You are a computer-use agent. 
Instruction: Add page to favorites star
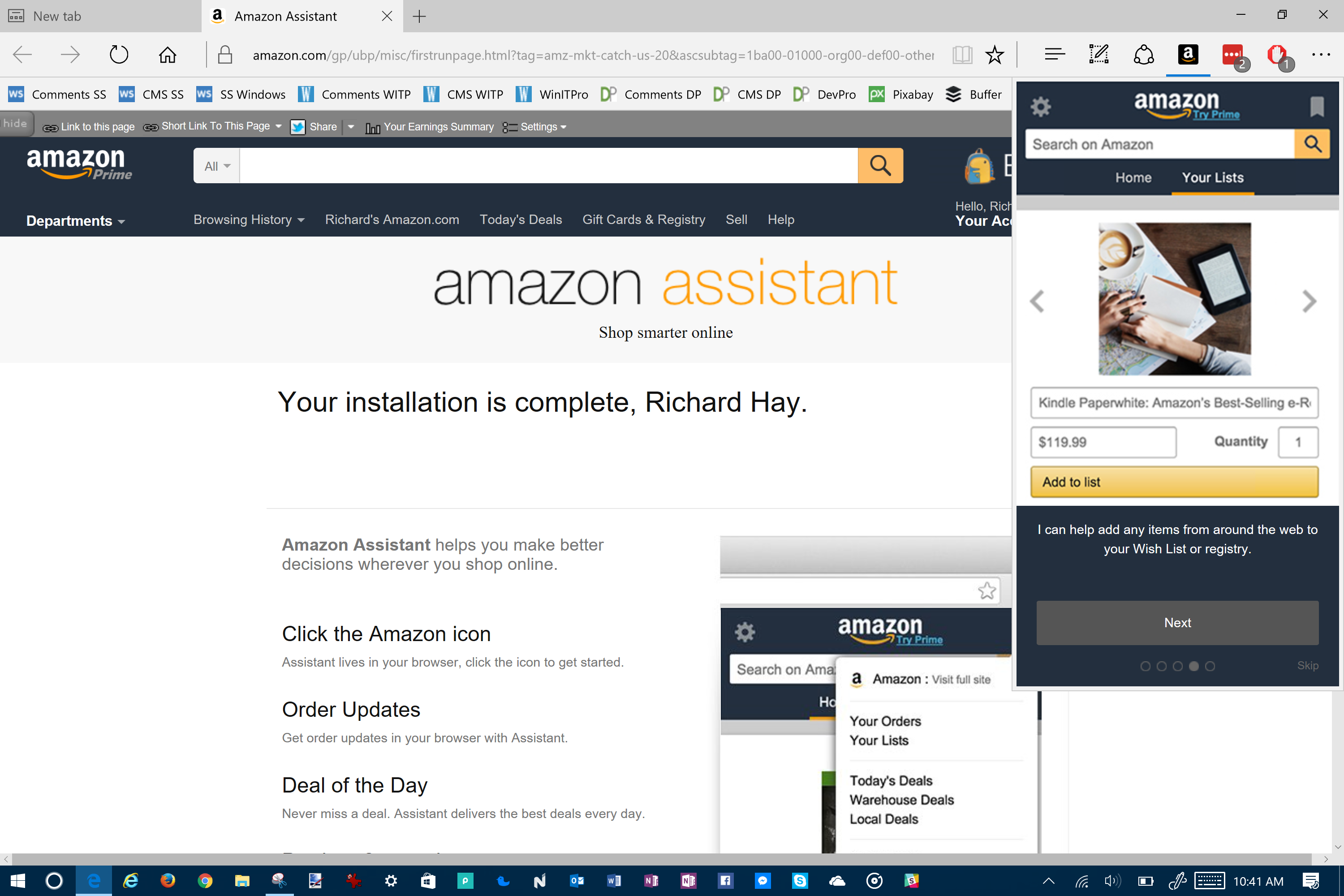[995, 55]
